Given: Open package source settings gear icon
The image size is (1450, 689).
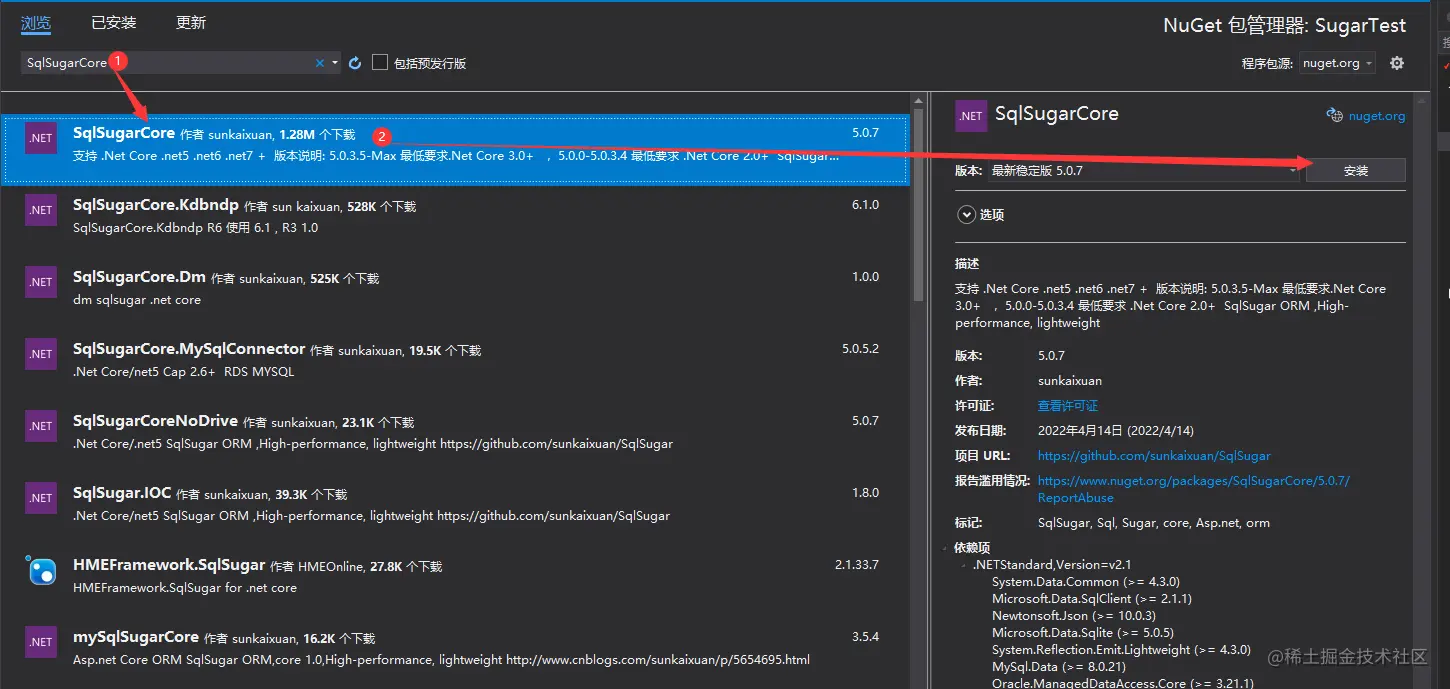Looking at the screenshot, I should [x=1397, y=63].
